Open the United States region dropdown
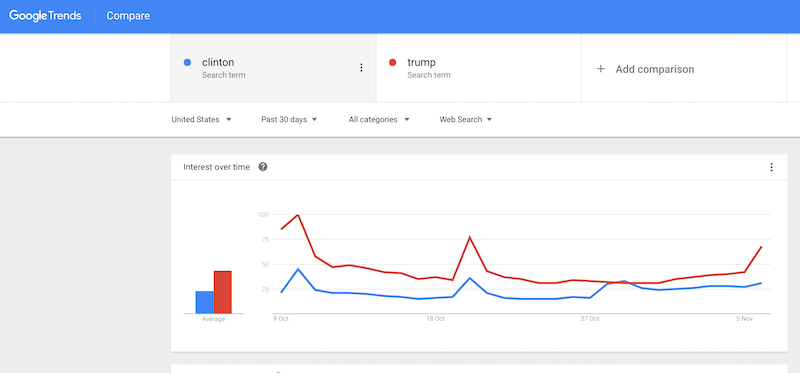 tap(201, 119)
